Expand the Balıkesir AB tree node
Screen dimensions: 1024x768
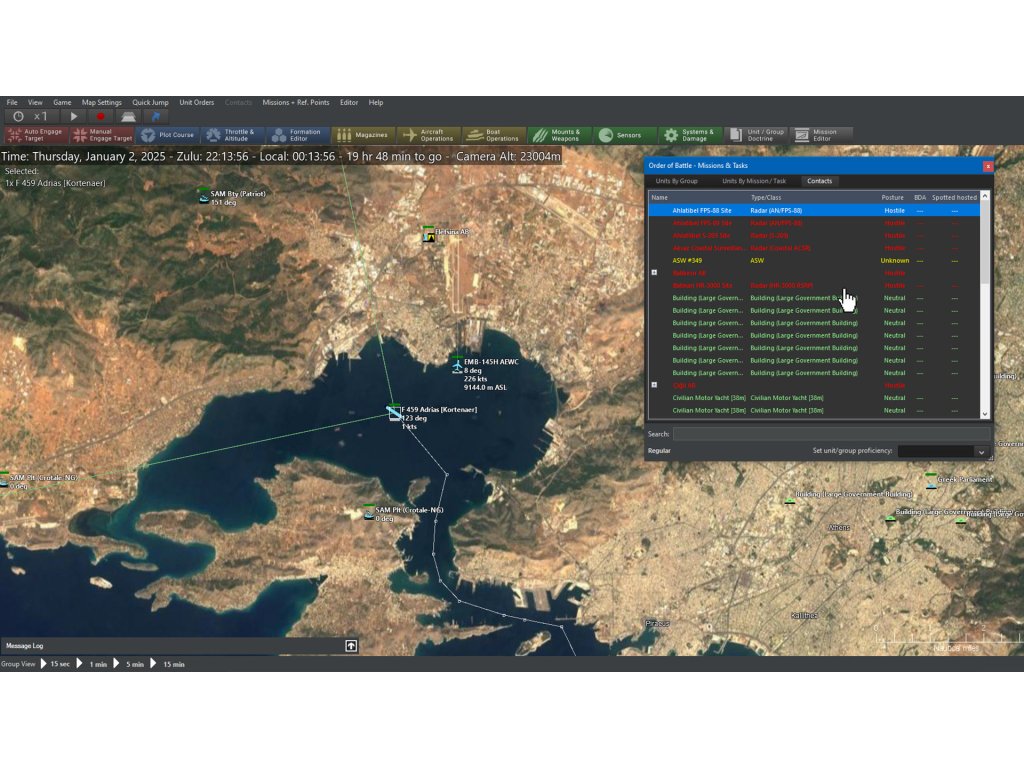[x=654, y=273]
